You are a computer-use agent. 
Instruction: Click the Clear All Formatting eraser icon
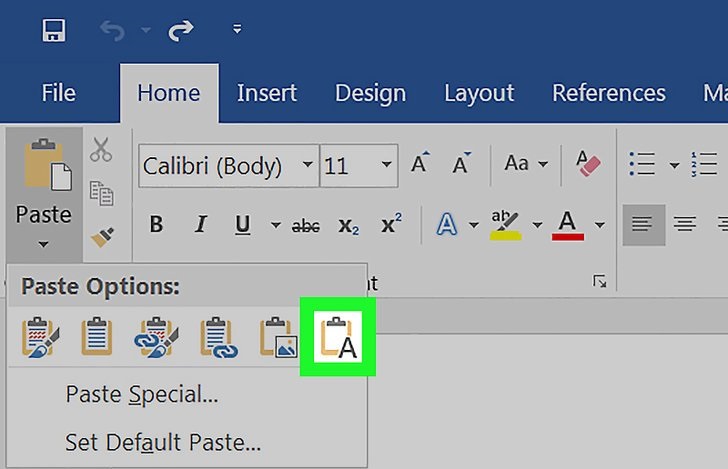point(588,163)
